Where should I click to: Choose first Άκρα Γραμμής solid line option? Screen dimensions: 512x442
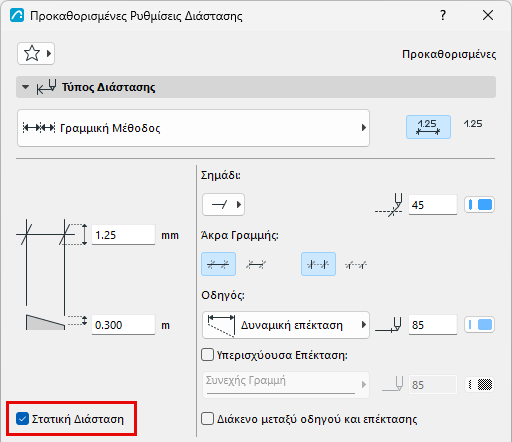point(218,264)
